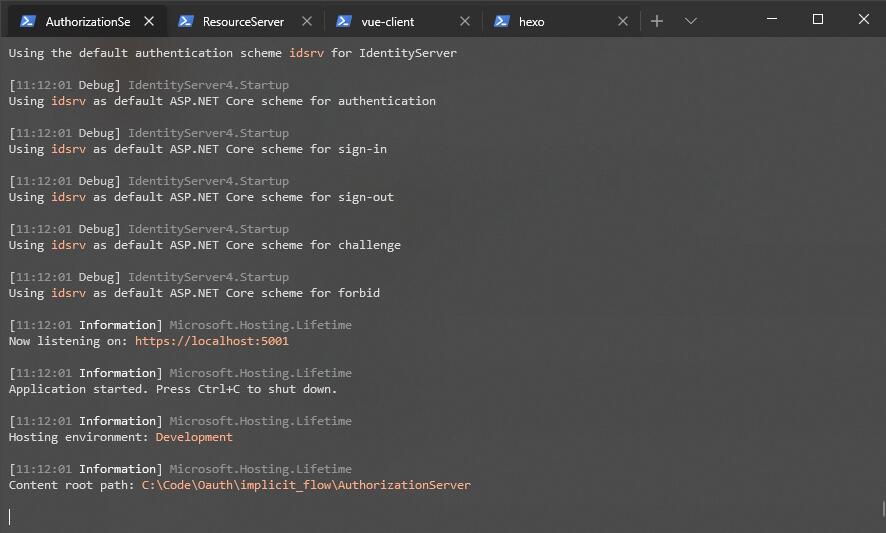Click the AuthorizationServer content root path
This screenshot has height=533, width=886.
pos(306,485)
